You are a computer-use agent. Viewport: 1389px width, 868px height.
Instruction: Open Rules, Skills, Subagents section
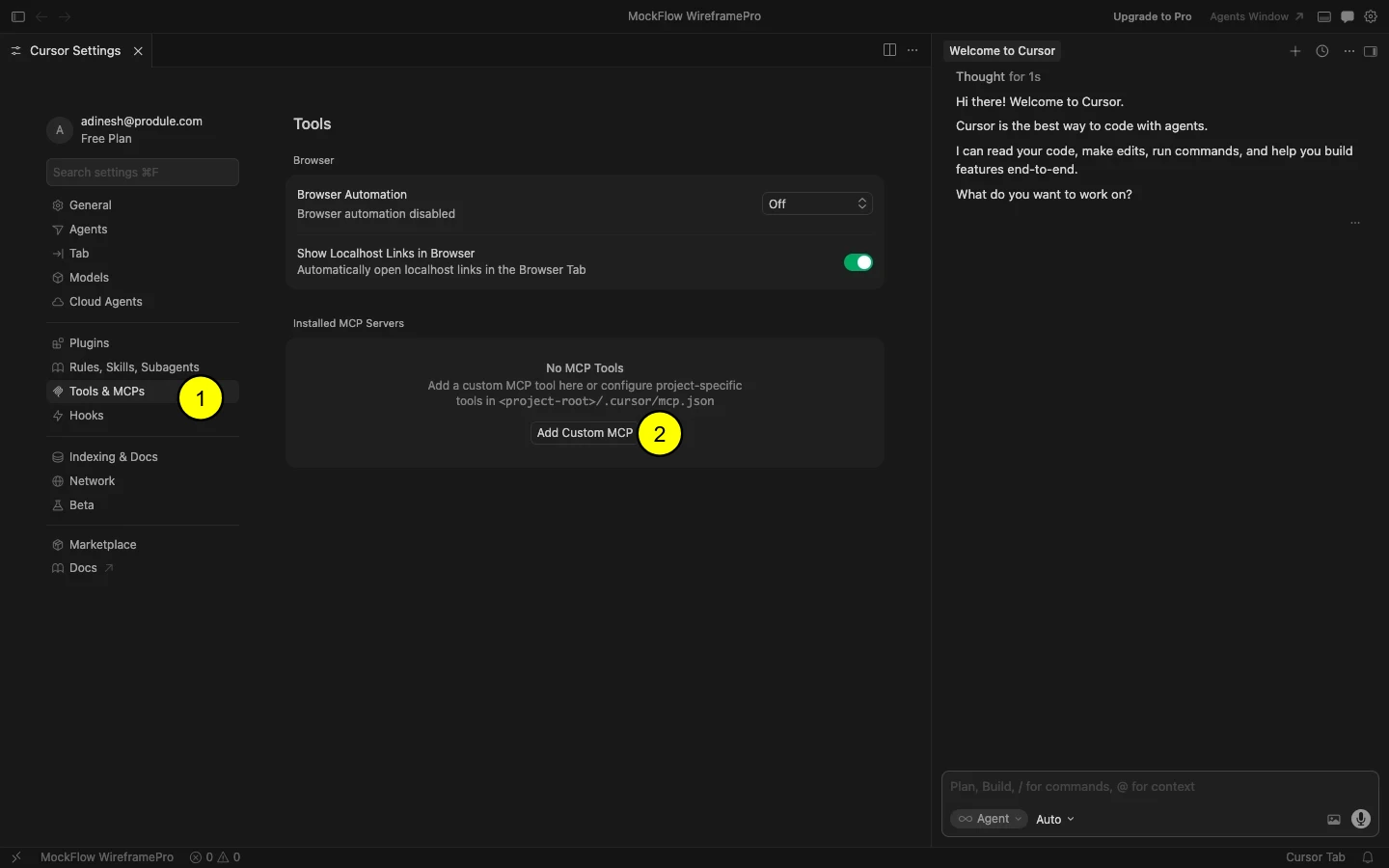coord(143,367)
